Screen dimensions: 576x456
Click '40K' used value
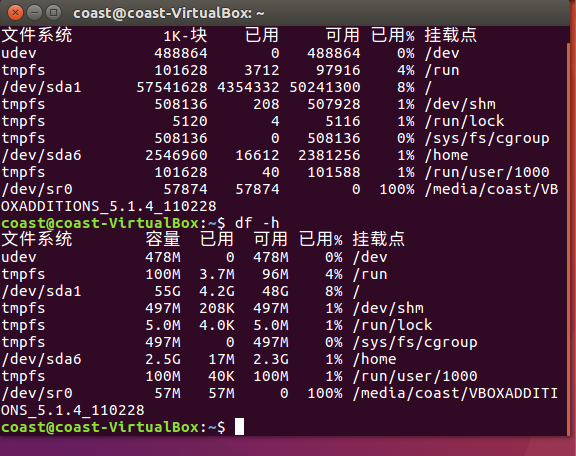222,376
